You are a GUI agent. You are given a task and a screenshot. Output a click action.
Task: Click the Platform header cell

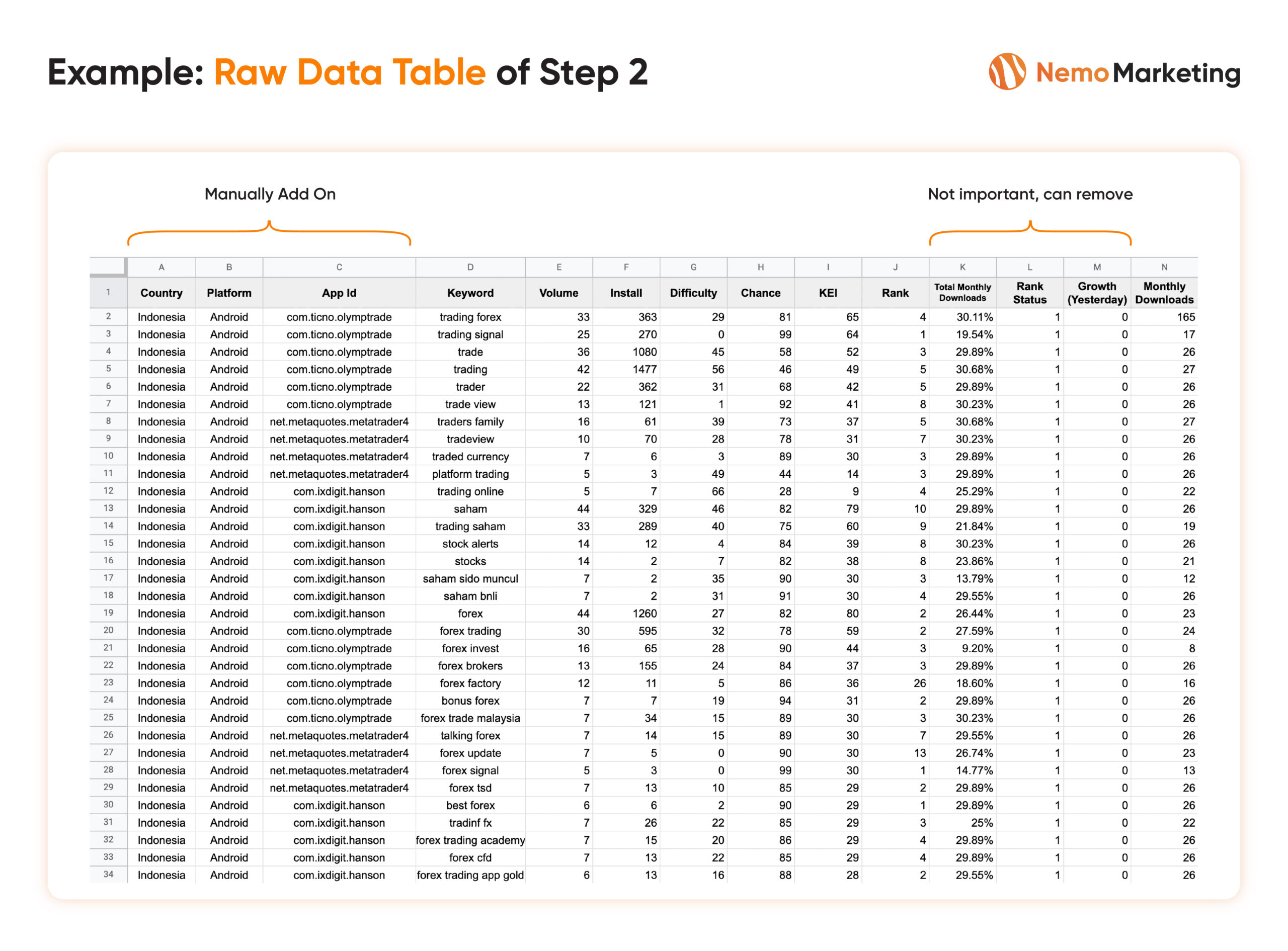(x=229, y=292)
